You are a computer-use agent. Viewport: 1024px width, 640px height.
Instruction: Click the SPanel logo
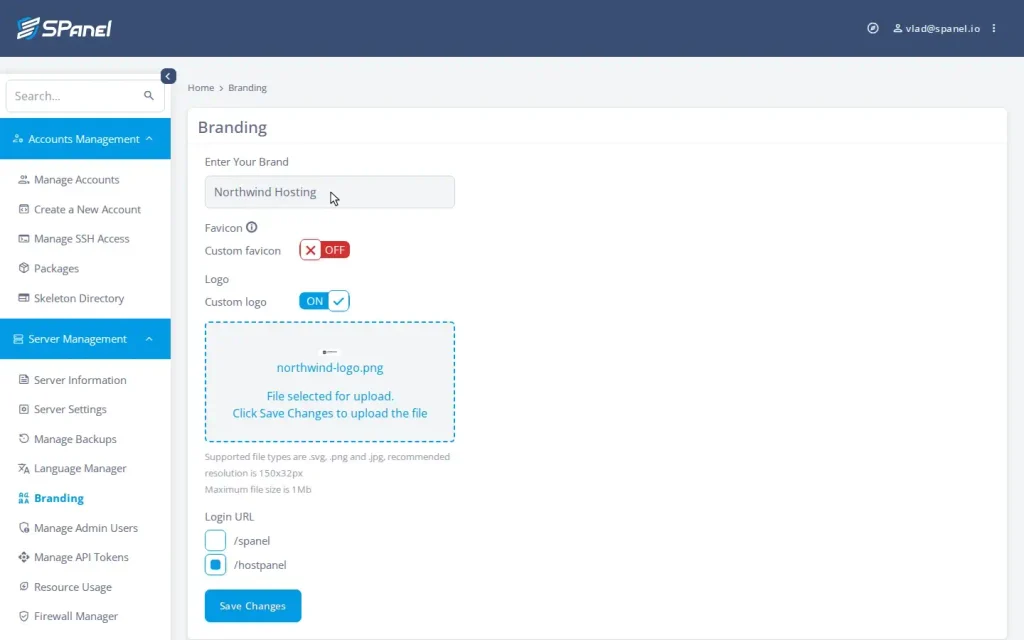pyautogui.click(x=64, y=28)
